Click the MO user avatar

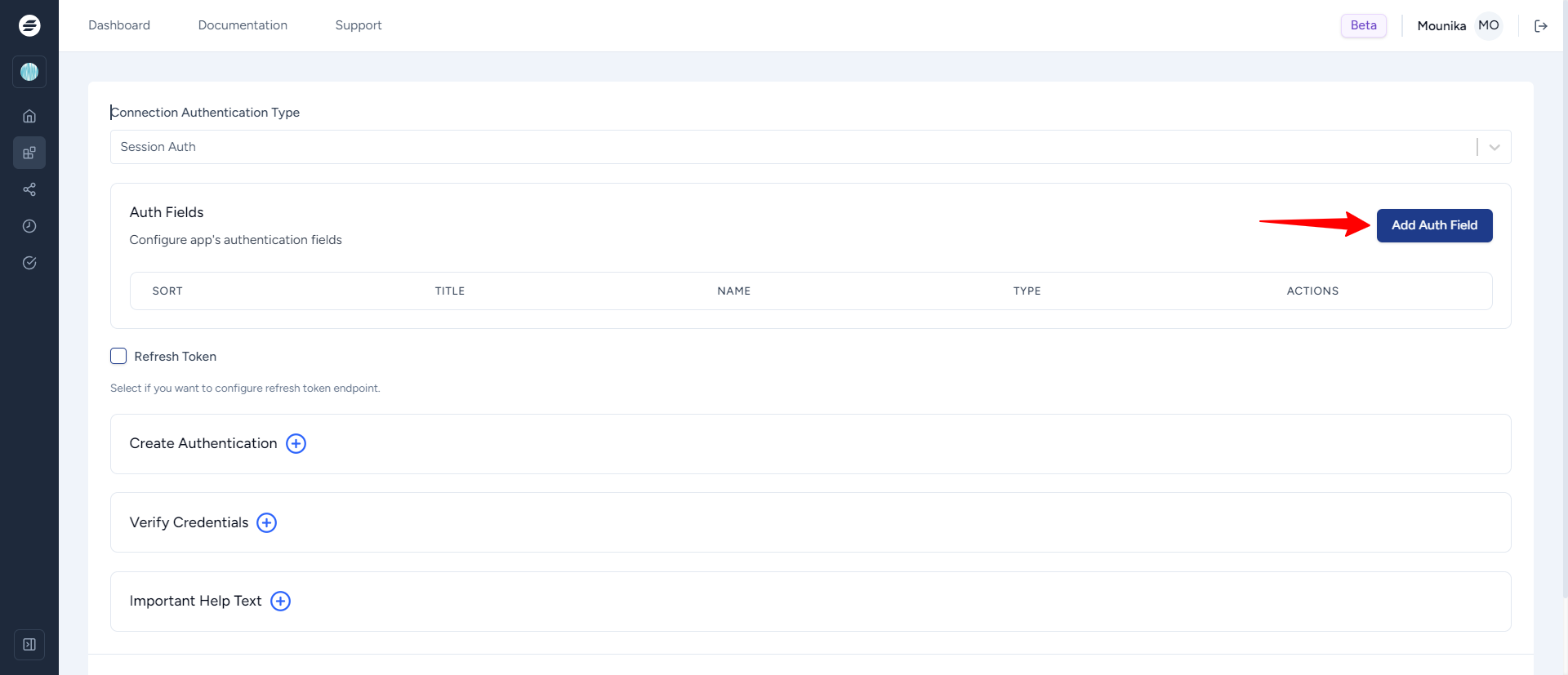tap(1488, 25)
